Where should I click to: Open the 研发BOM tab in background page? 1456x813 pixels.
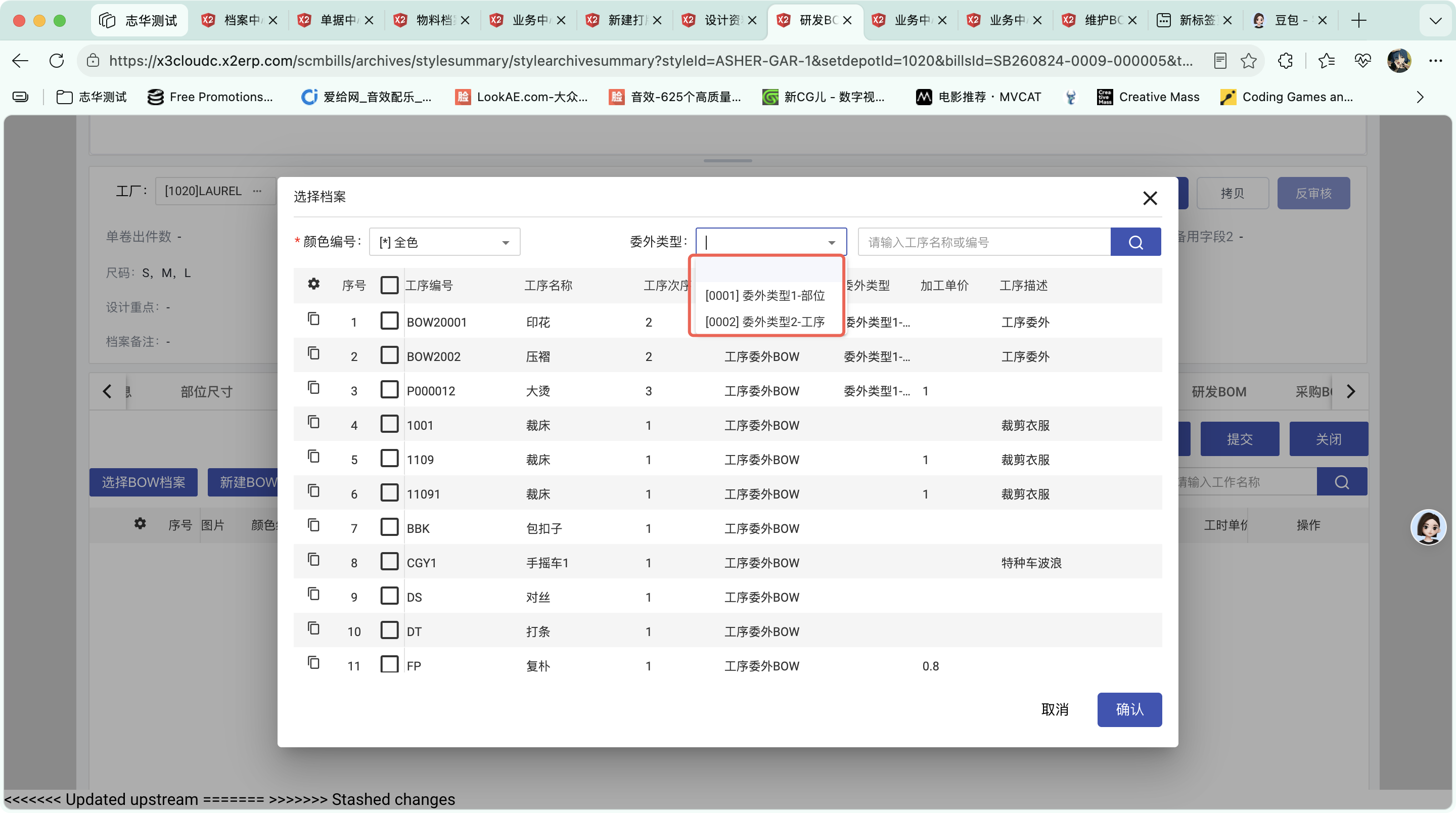tap(1218, 391)
